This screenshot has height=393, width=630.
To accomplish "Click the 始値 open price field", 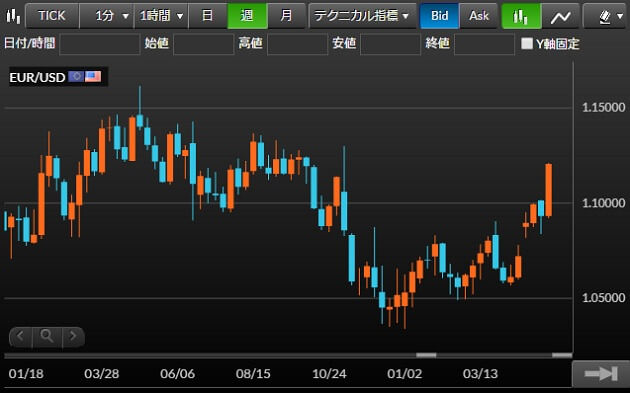I will [x=203, y=44].
